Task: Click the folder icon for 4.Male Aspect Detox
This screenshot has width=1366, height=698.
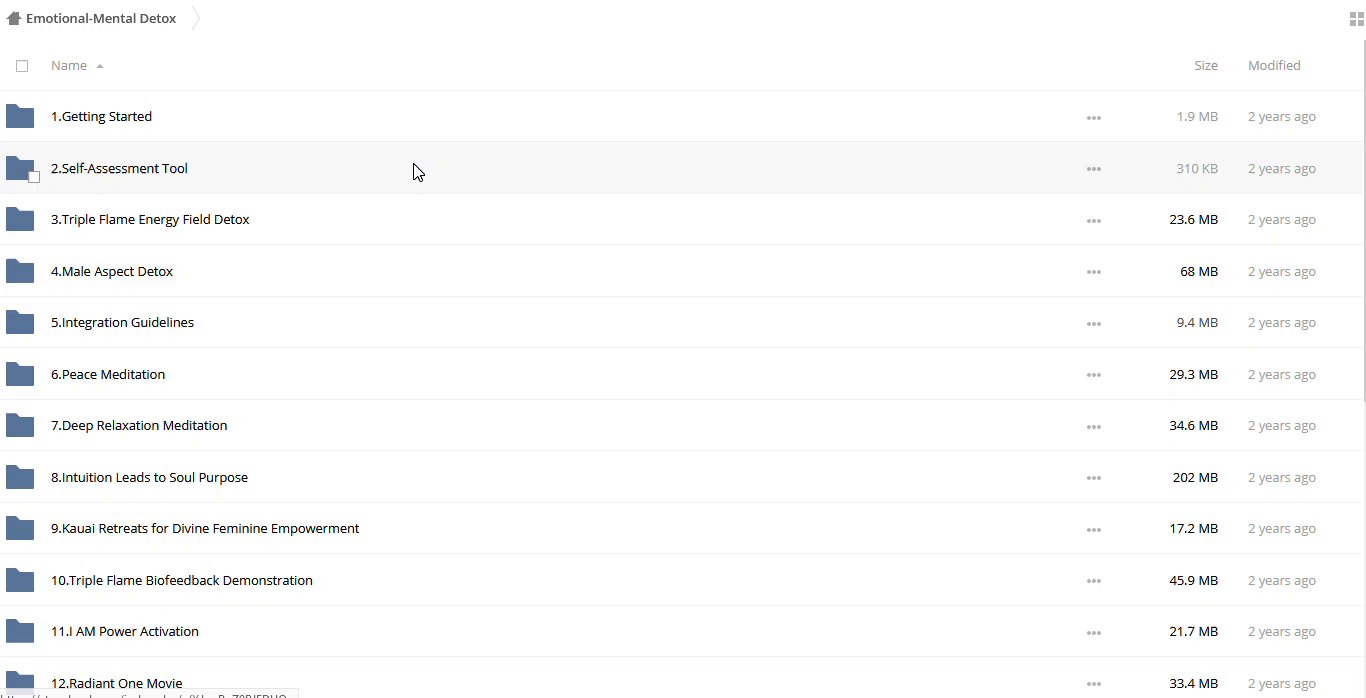Action: tap(20, 272)
